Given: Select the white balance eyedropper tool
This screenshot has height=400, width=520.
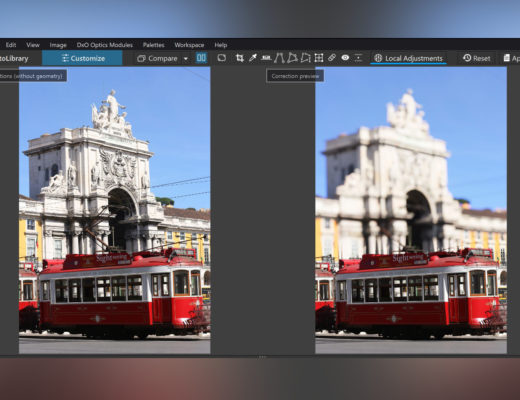Looking at the screenshot, I should pyautogui.click(x=253, y=58).
